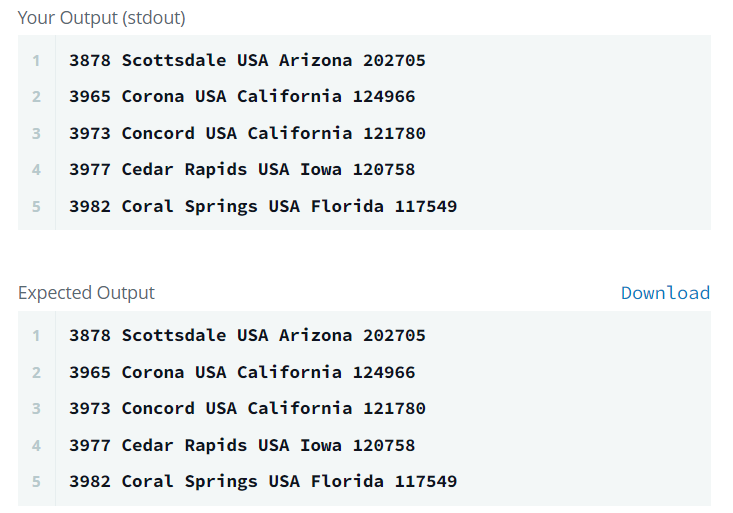Click the Coral Springs line in Expected Output
The height and width of the screenshot is (513, 733).
[x=263, y=481]
